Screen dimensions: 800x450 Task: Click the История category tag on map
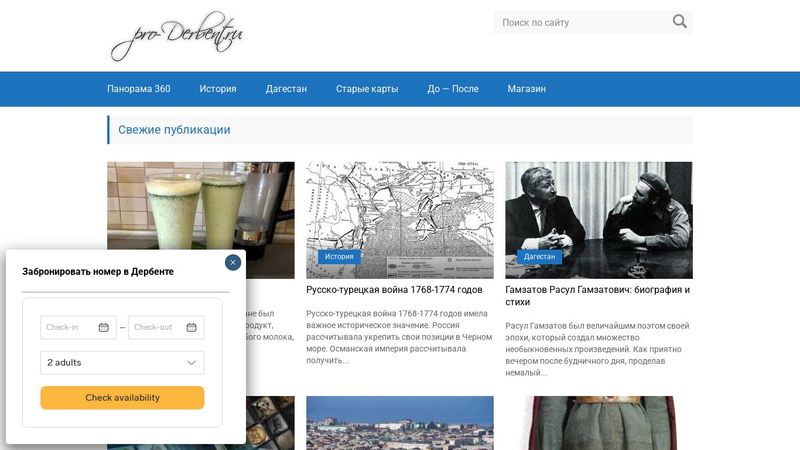pyautogui.click(x=339, y=257)
